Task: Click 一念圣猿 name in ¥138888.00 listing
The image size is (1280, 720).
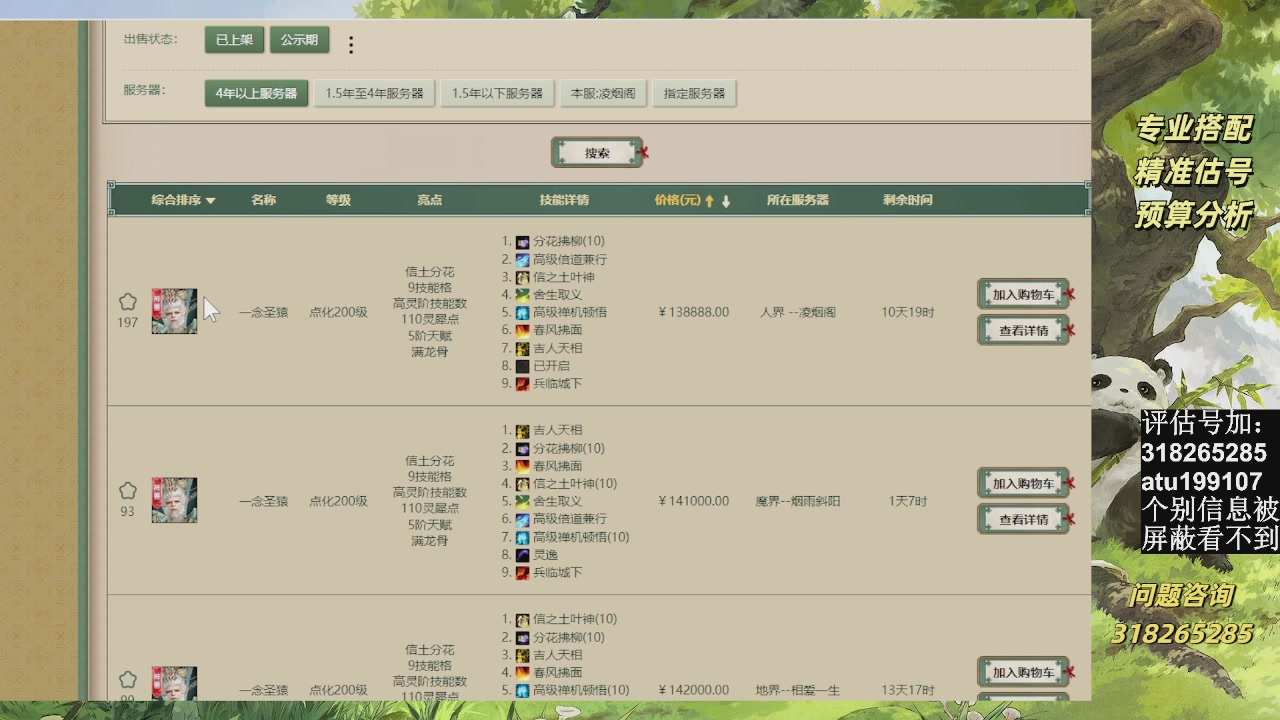Action: (x=263, y=312)
